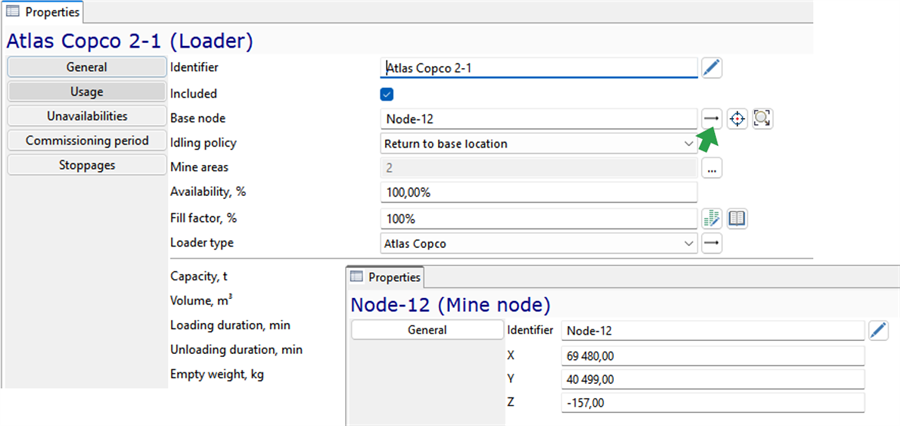Click the 'Atlas Copco 2-1 (Loader)' title
900x426 pixels.
coord(130,41)
